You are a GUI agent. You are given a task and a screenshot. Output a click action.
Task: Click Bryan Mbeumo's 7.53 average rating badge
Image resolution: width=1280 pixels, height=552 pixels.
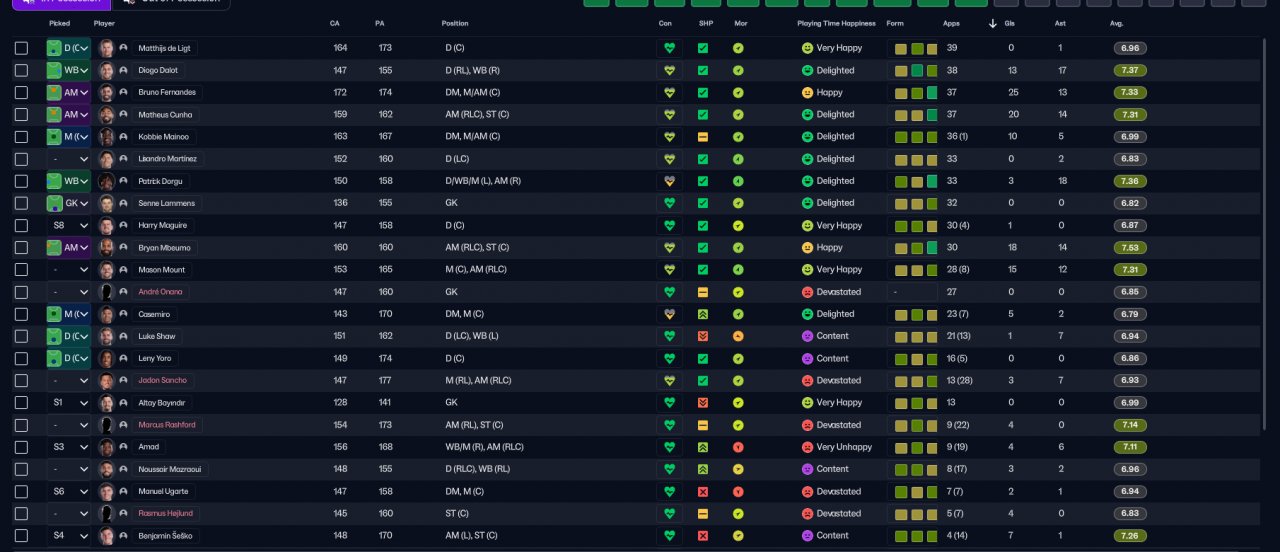1129,247
